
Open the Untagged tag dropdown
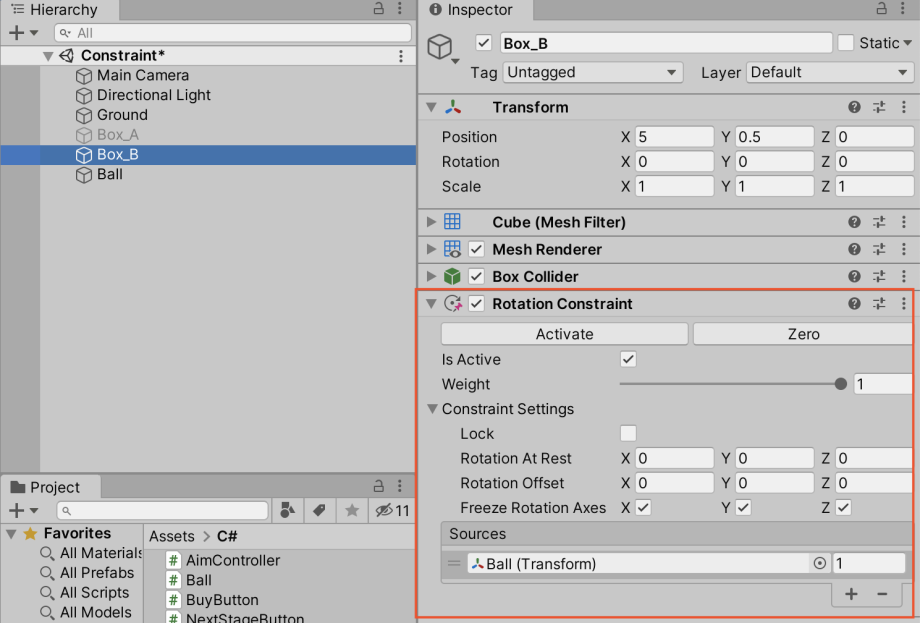[592, 72]
